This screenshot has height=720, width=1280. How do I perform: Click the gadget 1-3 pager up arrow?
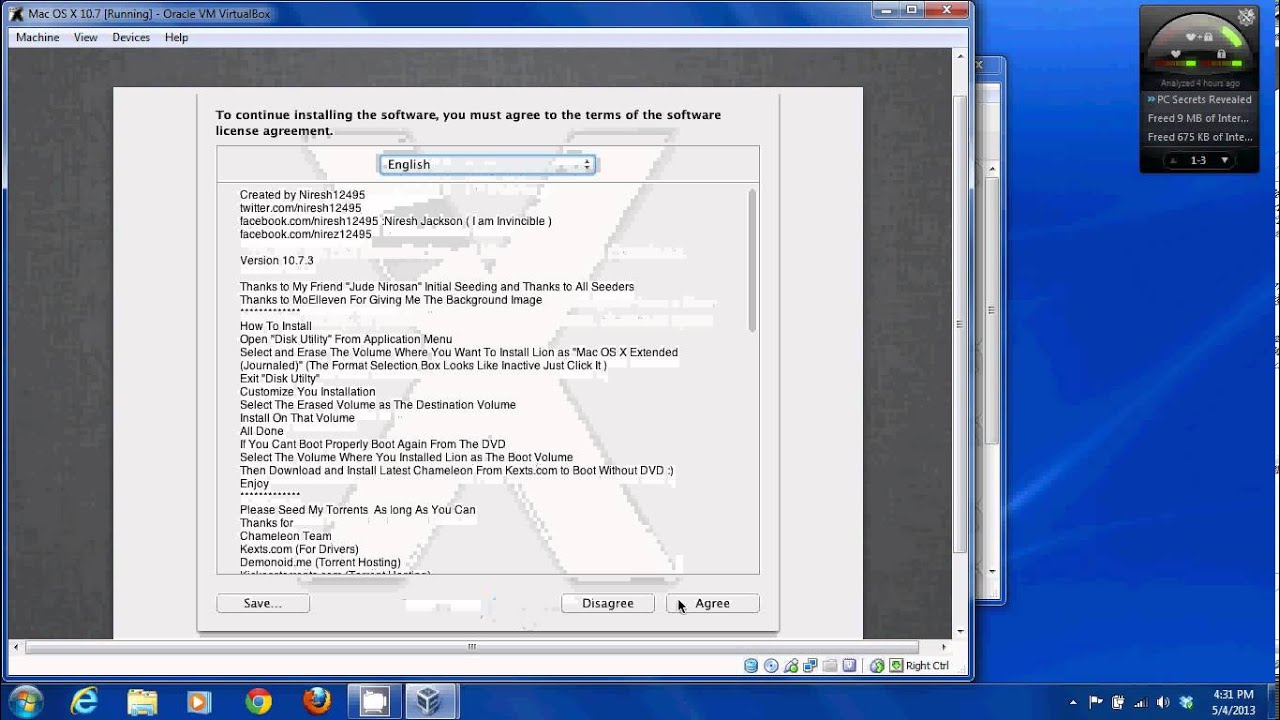(x=1173, y=160)
